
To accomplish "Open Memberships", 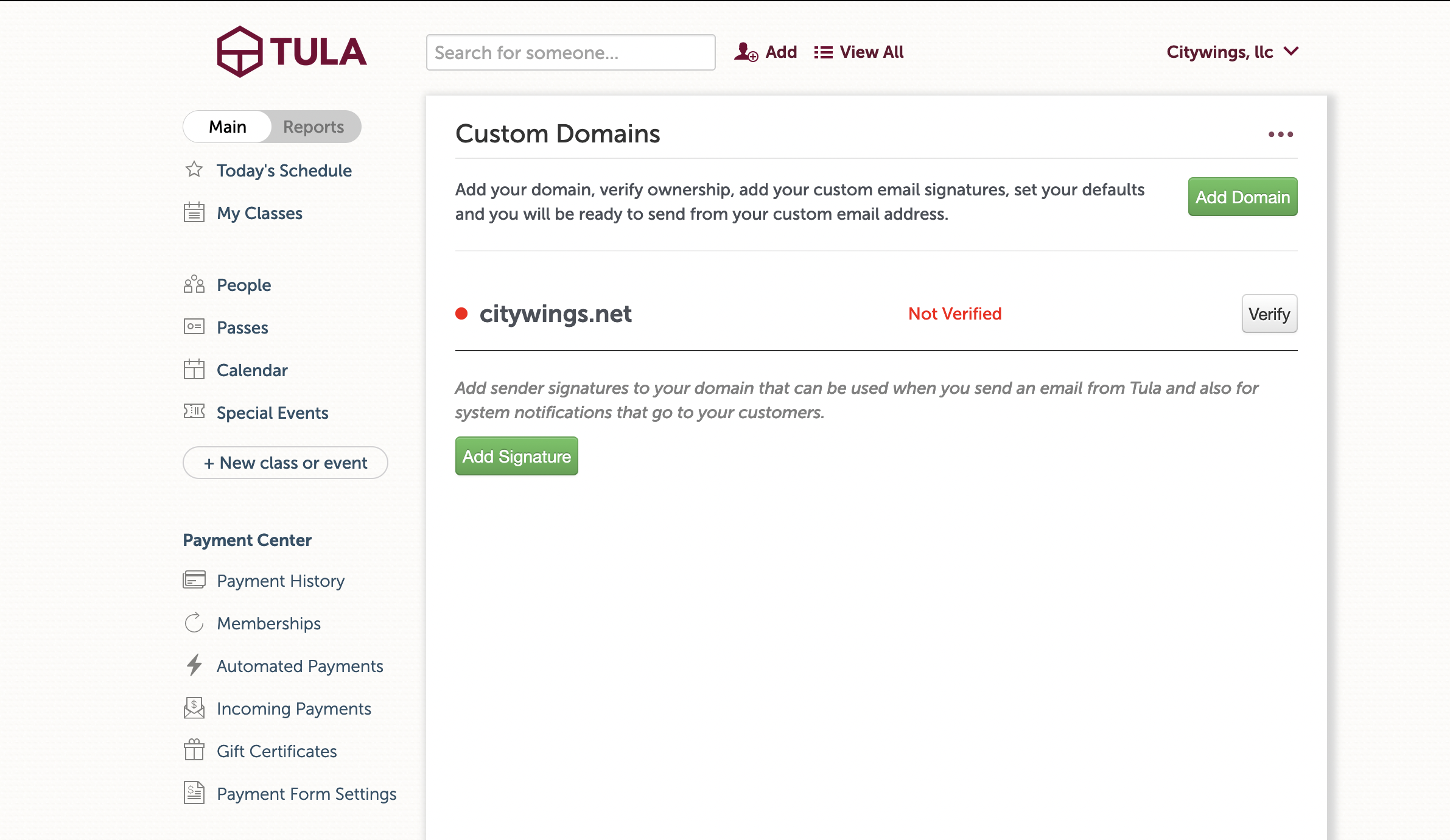I will (x=268, y=623).
